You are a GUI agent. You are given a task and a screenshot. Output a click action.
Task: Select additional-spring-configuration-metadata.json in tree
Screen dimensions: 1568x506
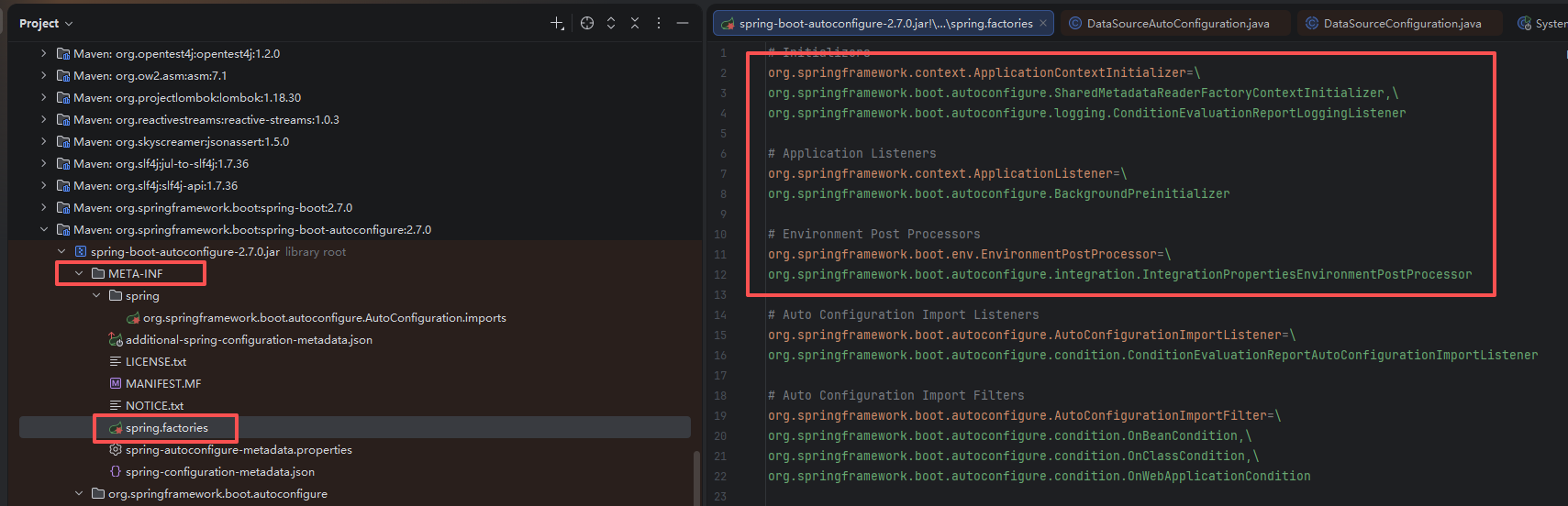249,340
